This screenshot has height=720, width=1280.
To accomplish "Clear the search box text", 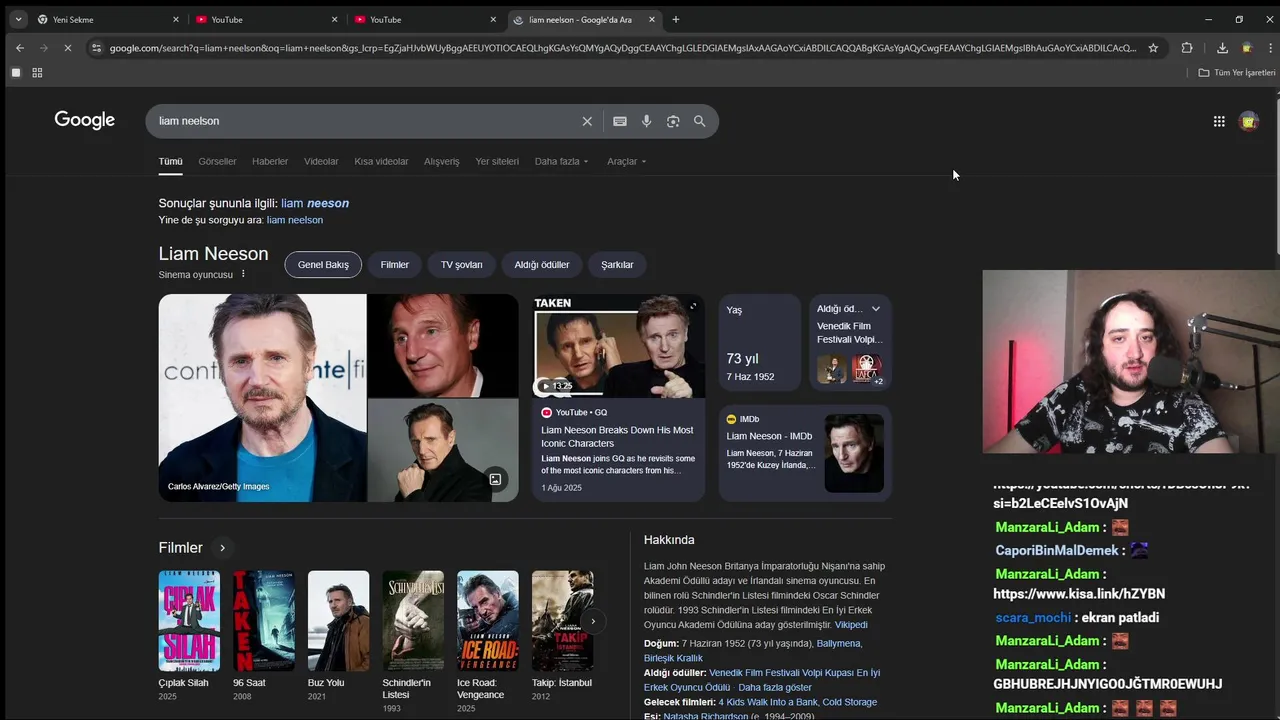I will pyautogui.click(x=587, y=121).
